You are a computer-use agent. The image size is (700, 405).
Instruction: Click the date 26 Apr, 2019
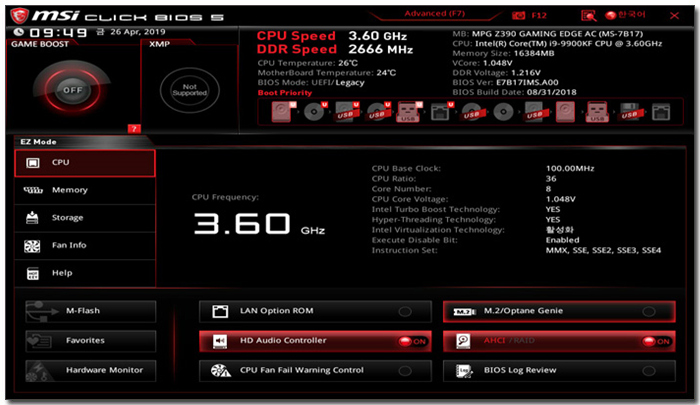[138, 32]
